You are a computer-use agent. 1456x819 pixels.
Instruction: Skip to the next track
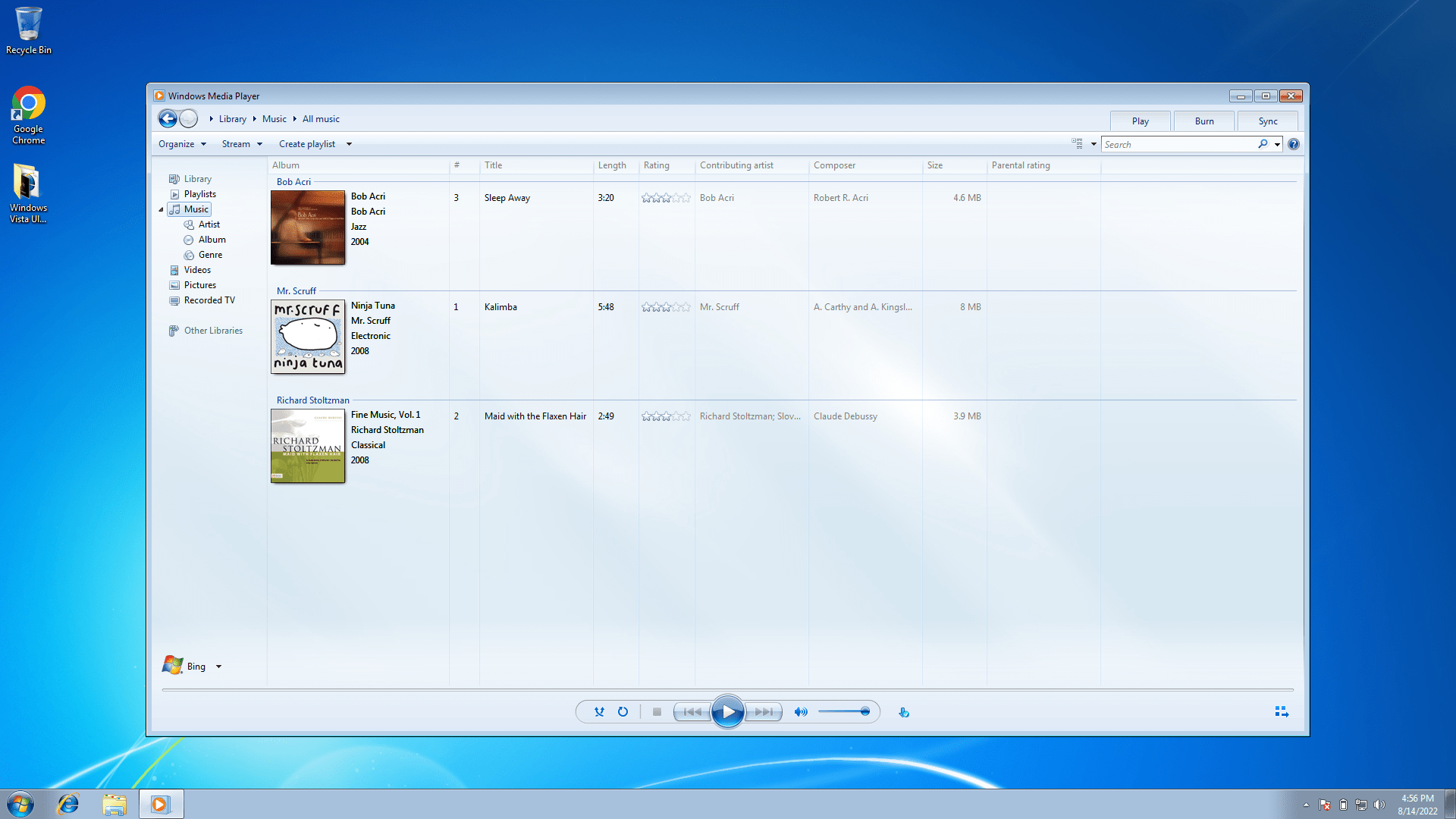click(x=764, y=711)
